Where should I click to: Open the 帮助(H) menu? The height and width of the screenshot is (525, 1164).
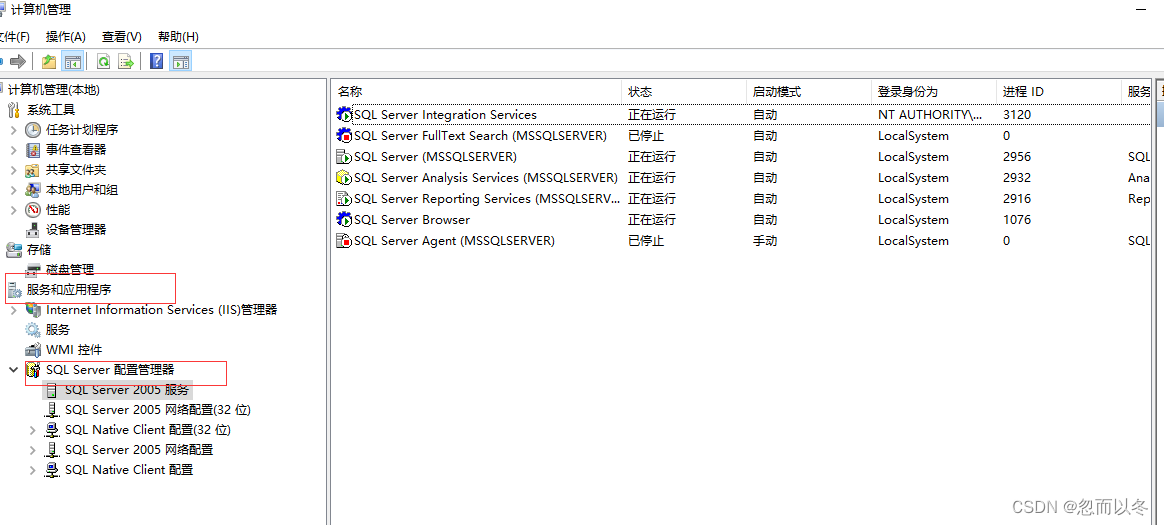[x=178, y=37]
